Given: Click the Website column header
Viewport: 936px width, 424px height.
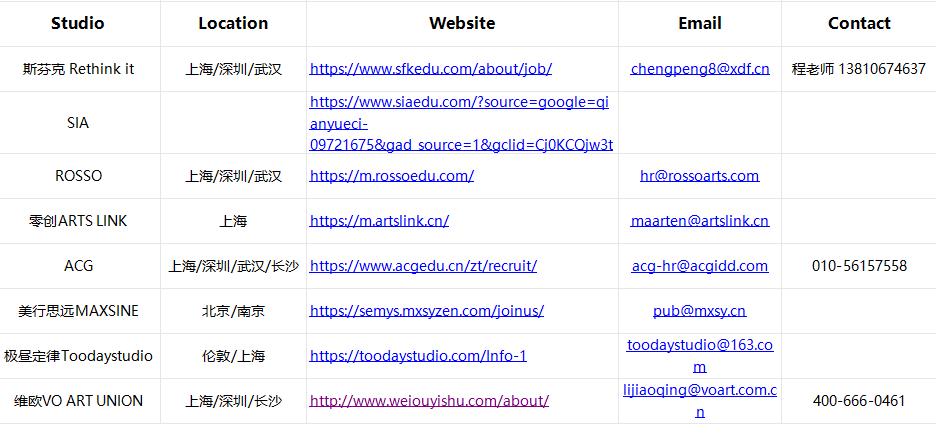Looking at the screenshot, I should click(462, 23).
